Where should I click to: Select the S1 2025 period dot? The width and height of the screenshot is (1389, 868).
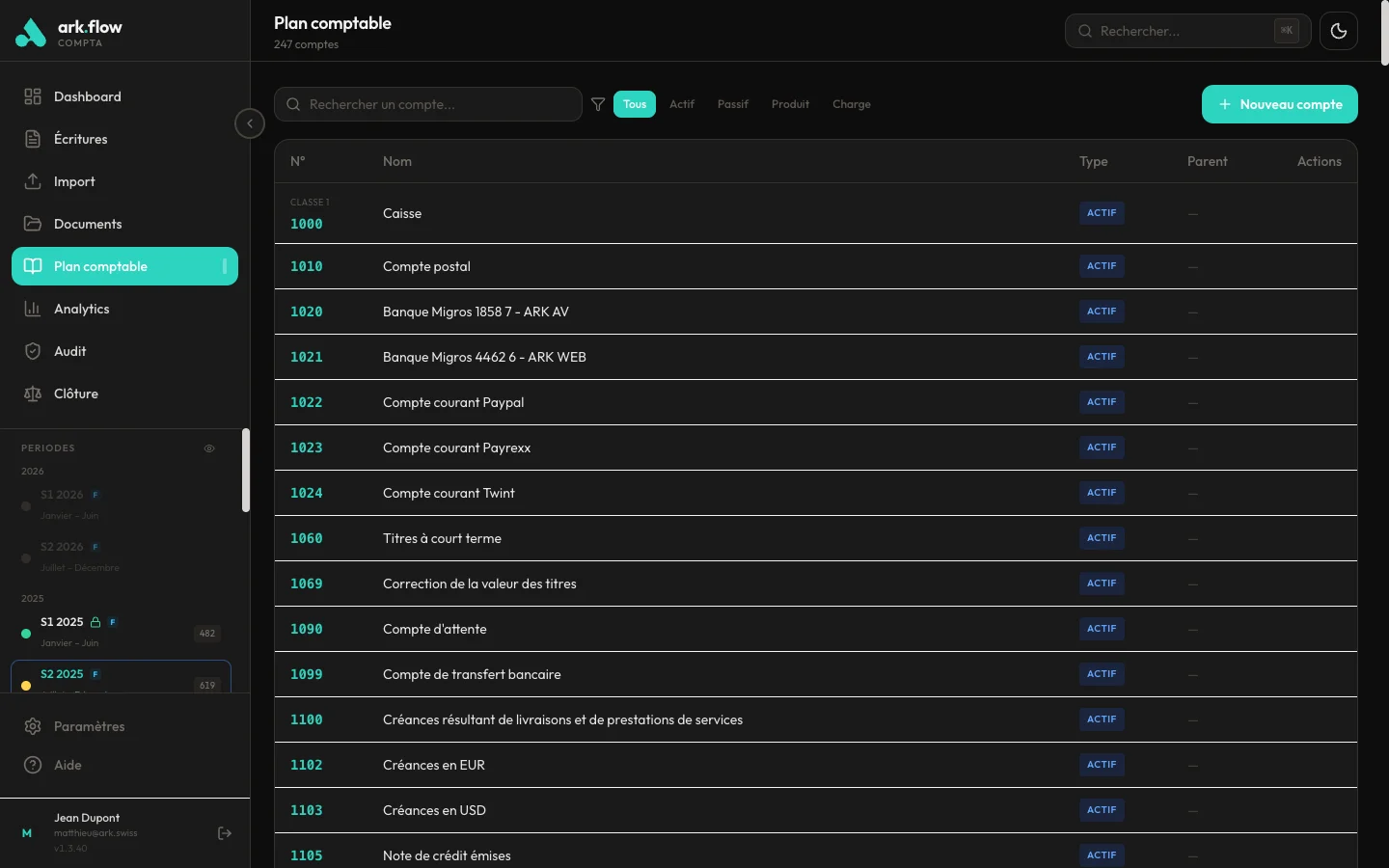coord(25,634)
